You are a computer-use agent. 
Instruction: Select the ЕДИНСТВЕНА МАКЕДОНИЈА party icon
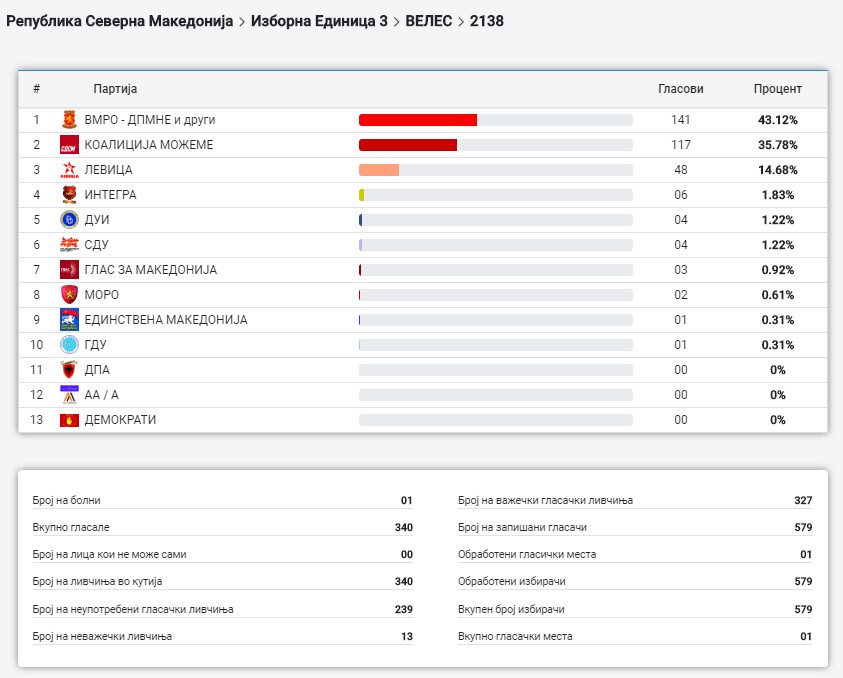69,320
